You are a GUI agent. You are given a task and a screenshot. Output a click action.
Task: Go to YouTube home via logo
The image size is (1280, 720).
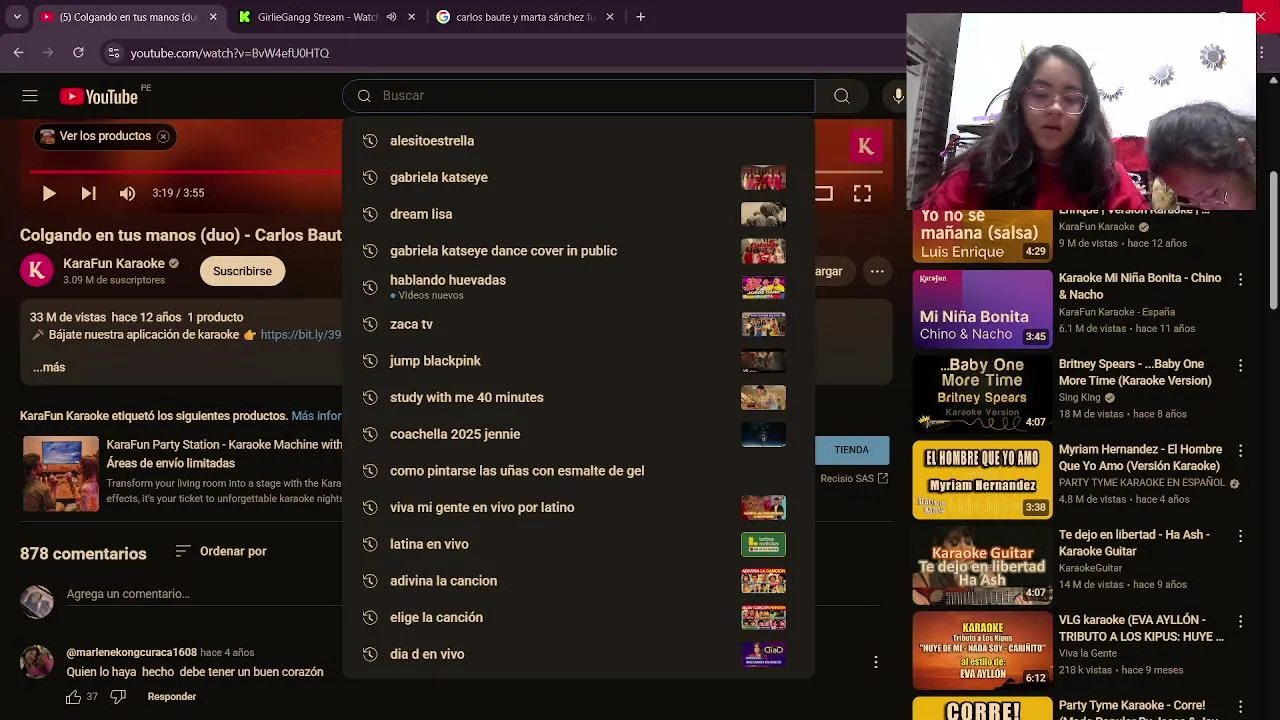pyautogui.click(x=99, y=96)
